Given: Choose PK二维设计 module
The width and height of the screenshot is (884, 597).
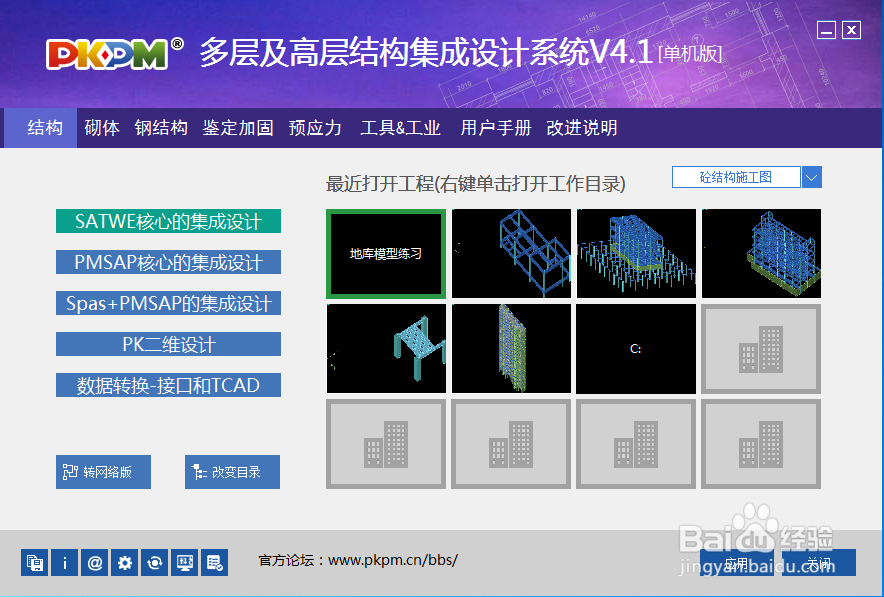Looking at the screenshot, I should click(168, 344).
